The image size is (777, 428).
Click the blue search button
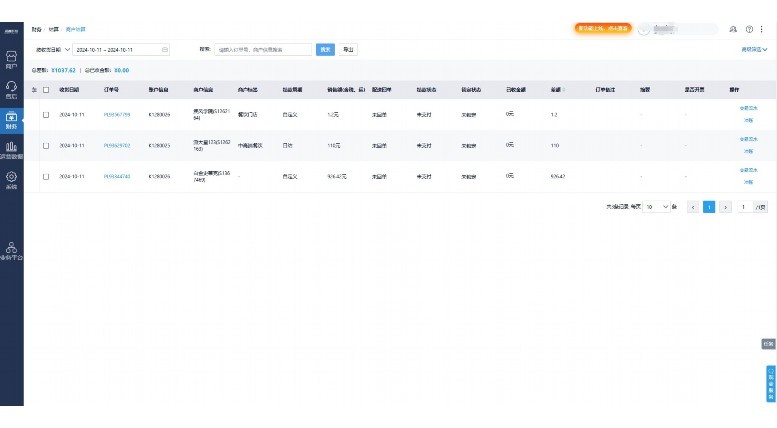click(325, 50)
